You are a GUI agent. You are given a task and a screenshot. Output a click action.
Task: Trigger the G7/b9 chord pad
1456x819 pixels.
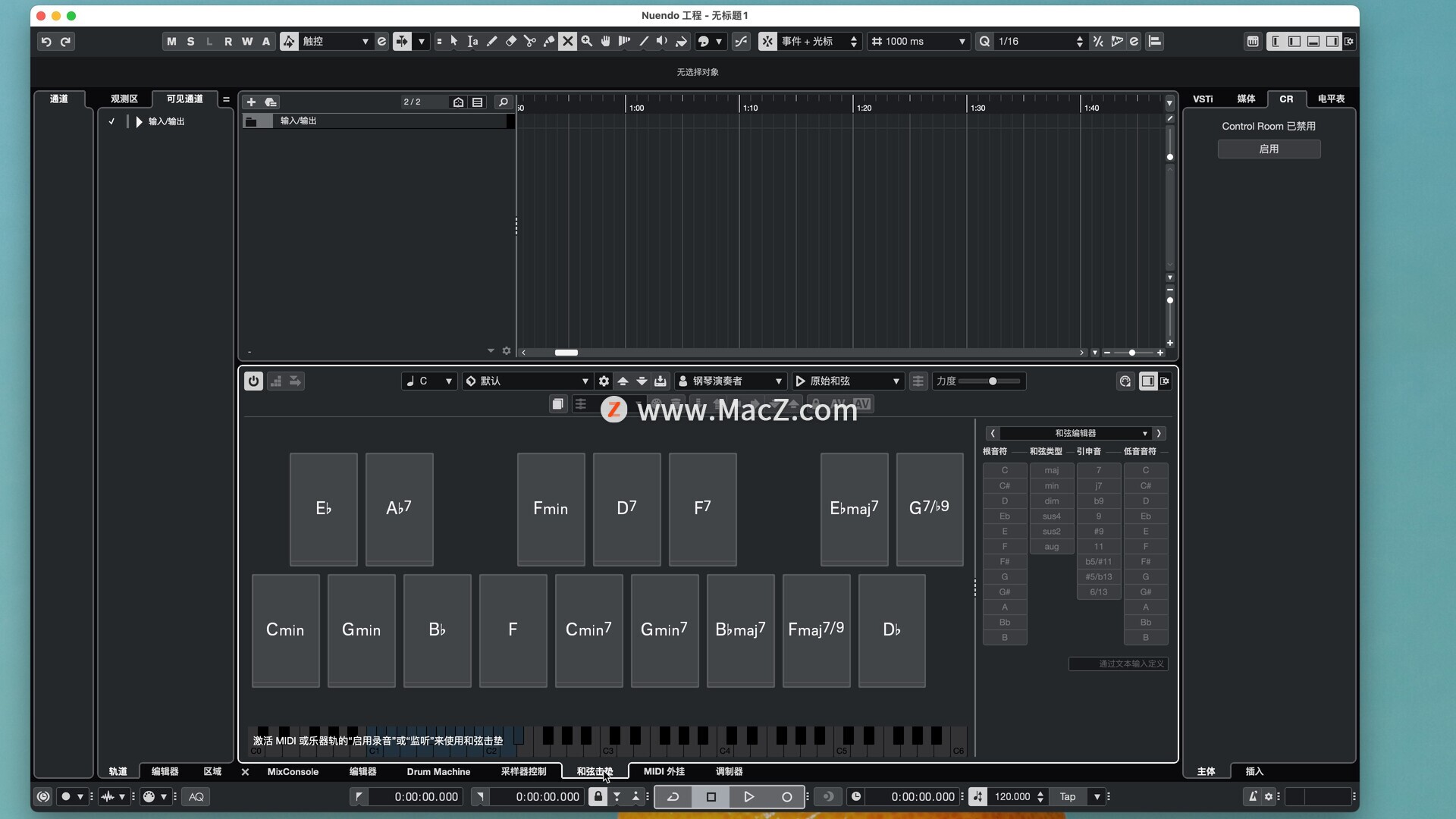[930, 509]
